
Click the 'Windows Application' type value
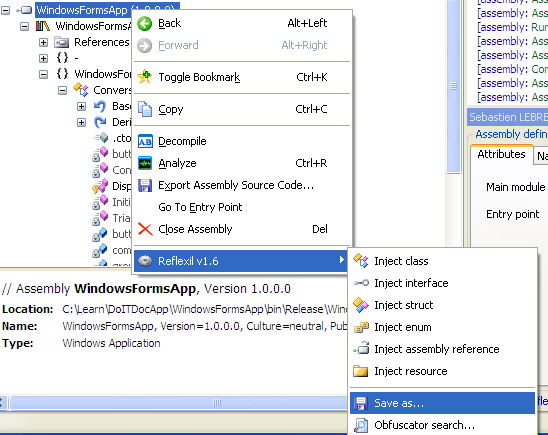coord(111,343)
